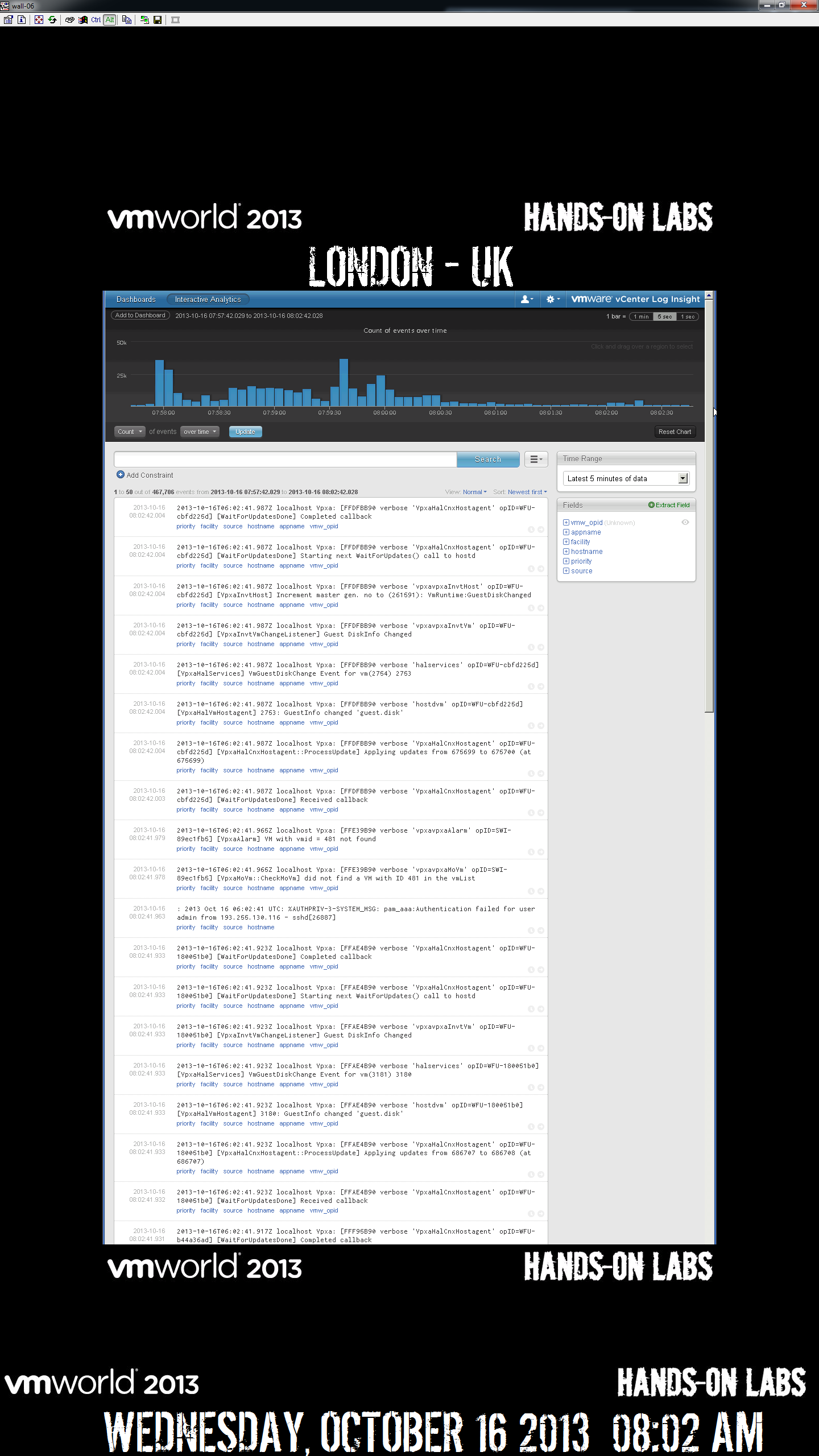
Task: Click the Add Constraint plus icon
Action: [120, 474]
